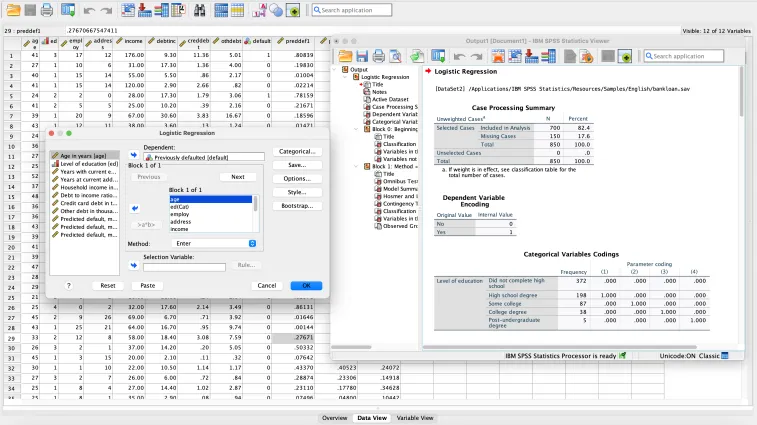Click the Selection Variable input field
The image size is (757, 425).
click(x=186, y=265)
